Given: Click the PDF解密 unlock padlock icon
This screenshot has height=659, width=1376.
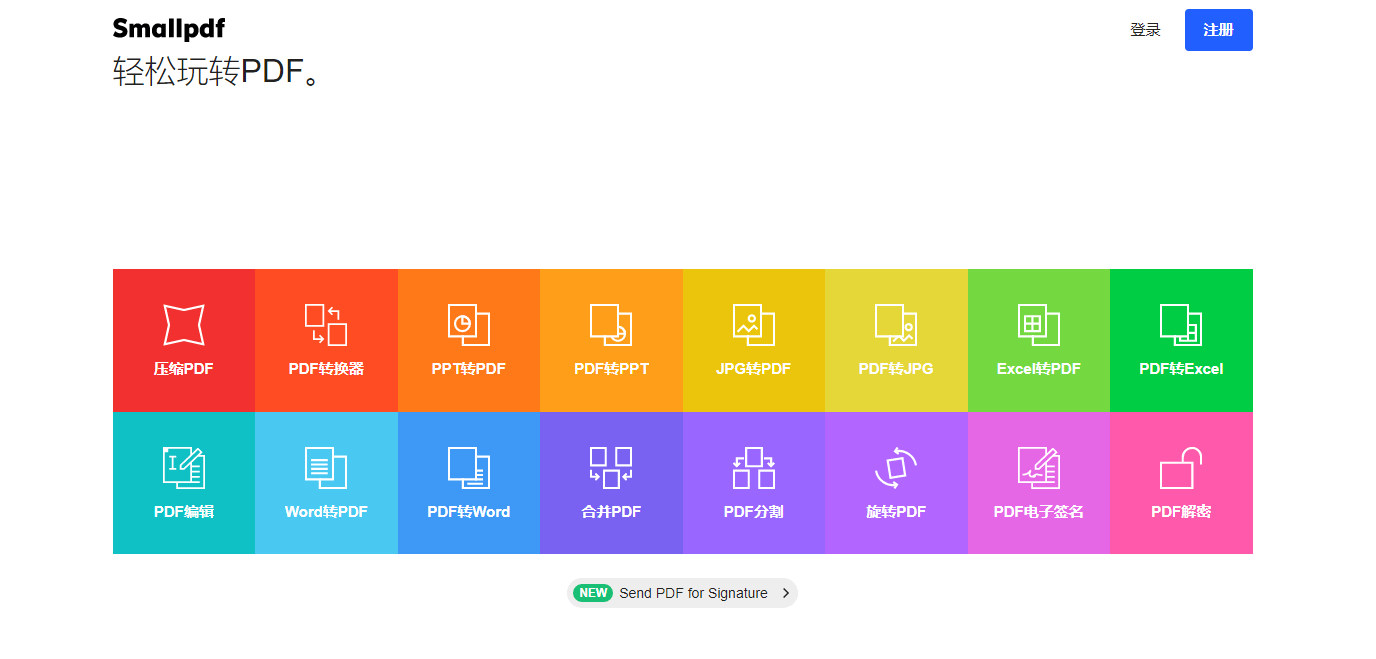Looking at the screenshot, I should click(1181, 468).
